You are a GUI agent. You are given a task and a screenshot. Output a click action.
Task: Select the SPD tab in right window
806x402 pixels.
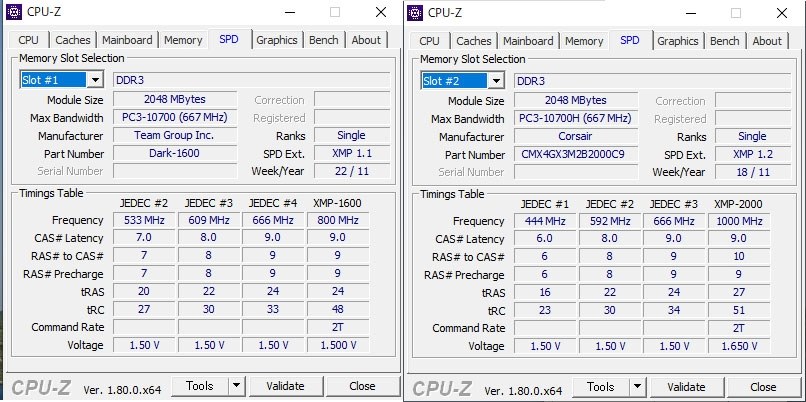(630, 40)
